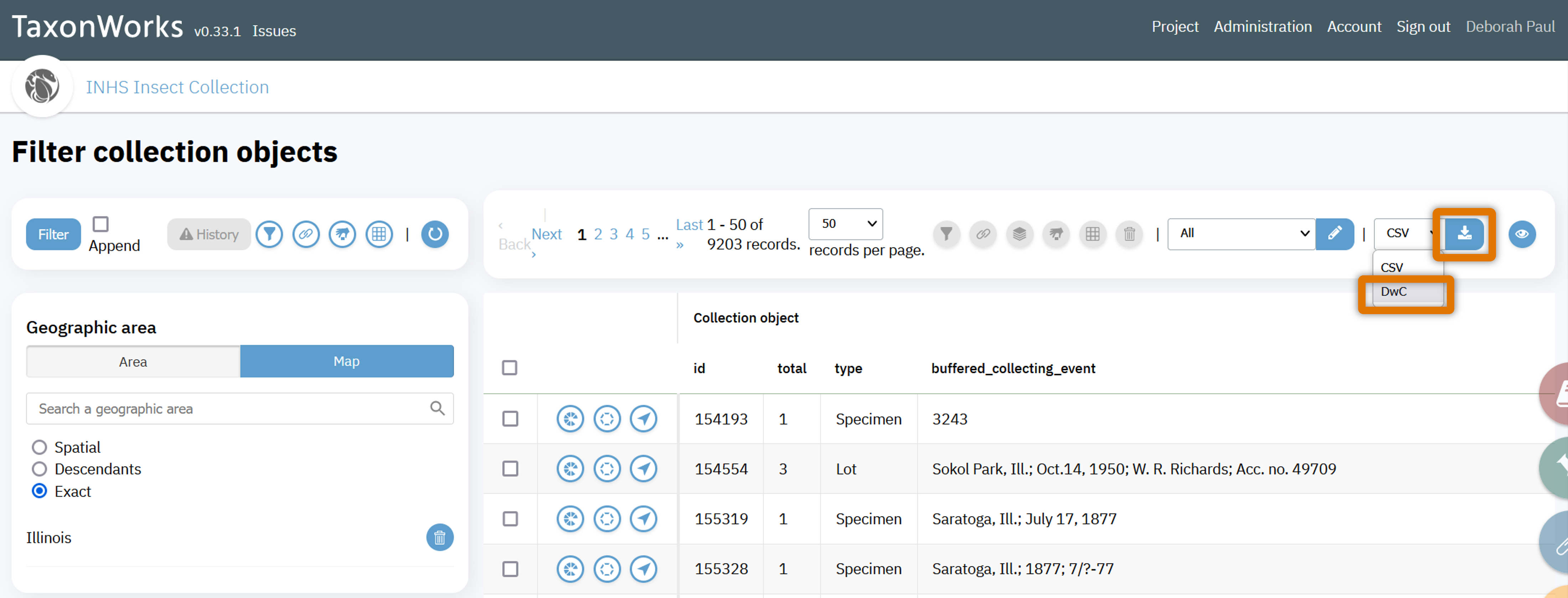Click the gray grid icon in results toolbar

1092,234
